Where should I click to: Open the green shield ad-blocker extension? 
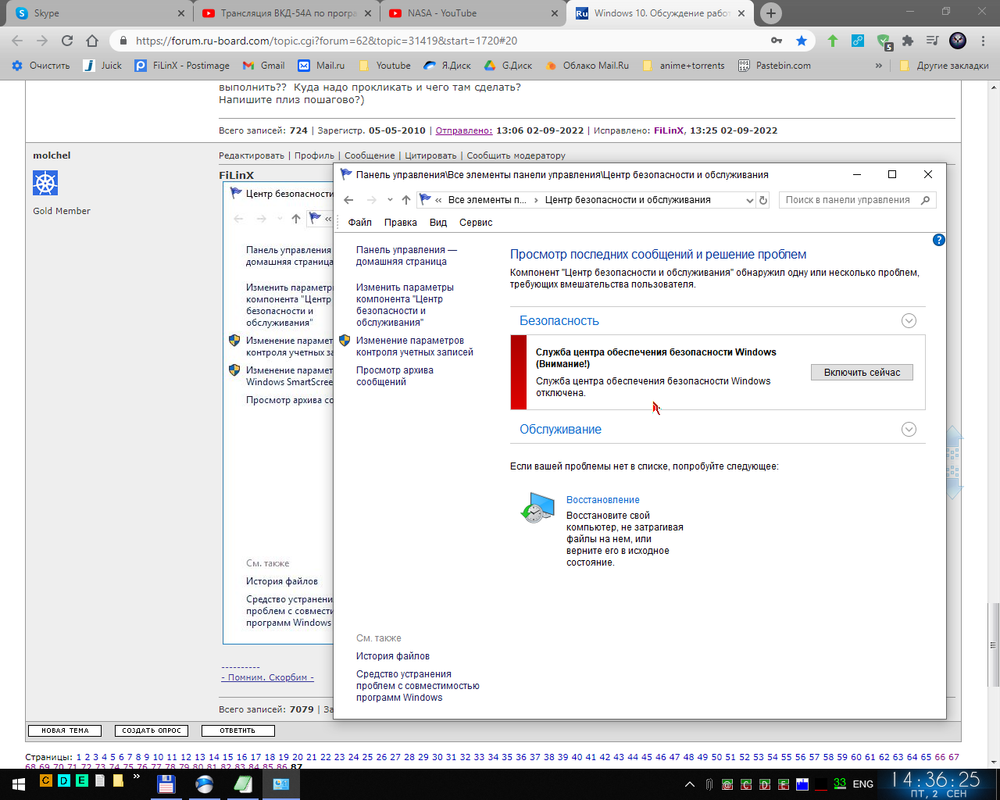884,41
